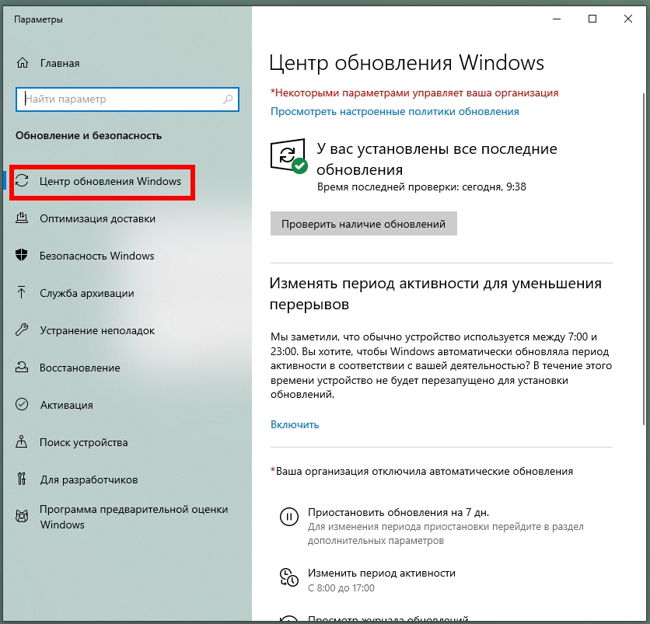Image resolution: width=650 pixels, height=624 pixels.
Task: Minimize the Параметры window
Action: coord(557,19)
